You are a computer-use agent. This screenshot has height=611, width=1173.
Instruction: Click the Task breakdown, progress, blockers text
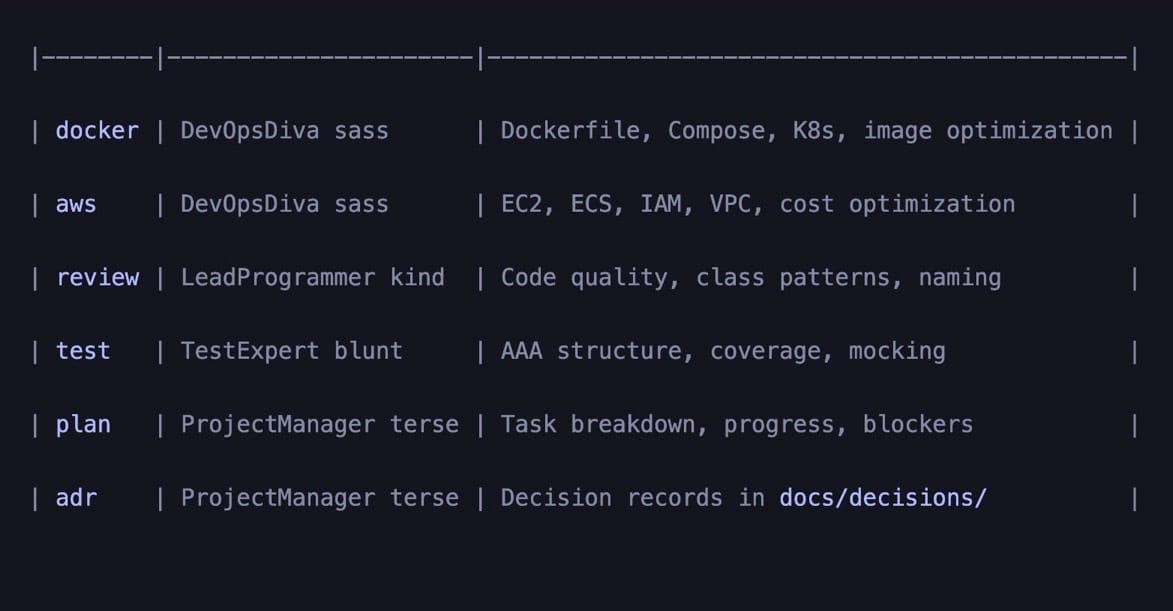(736, 424)
